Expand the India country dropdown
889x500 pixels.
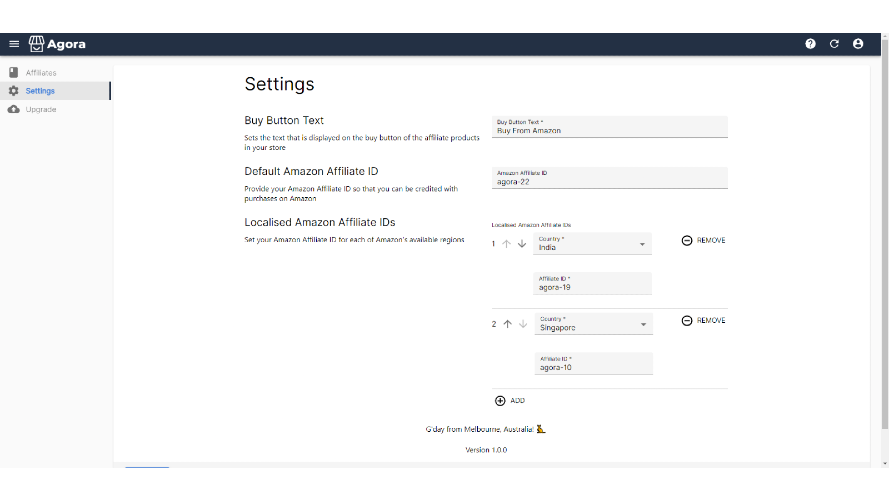pyautogui.click(x=642, y=245)
